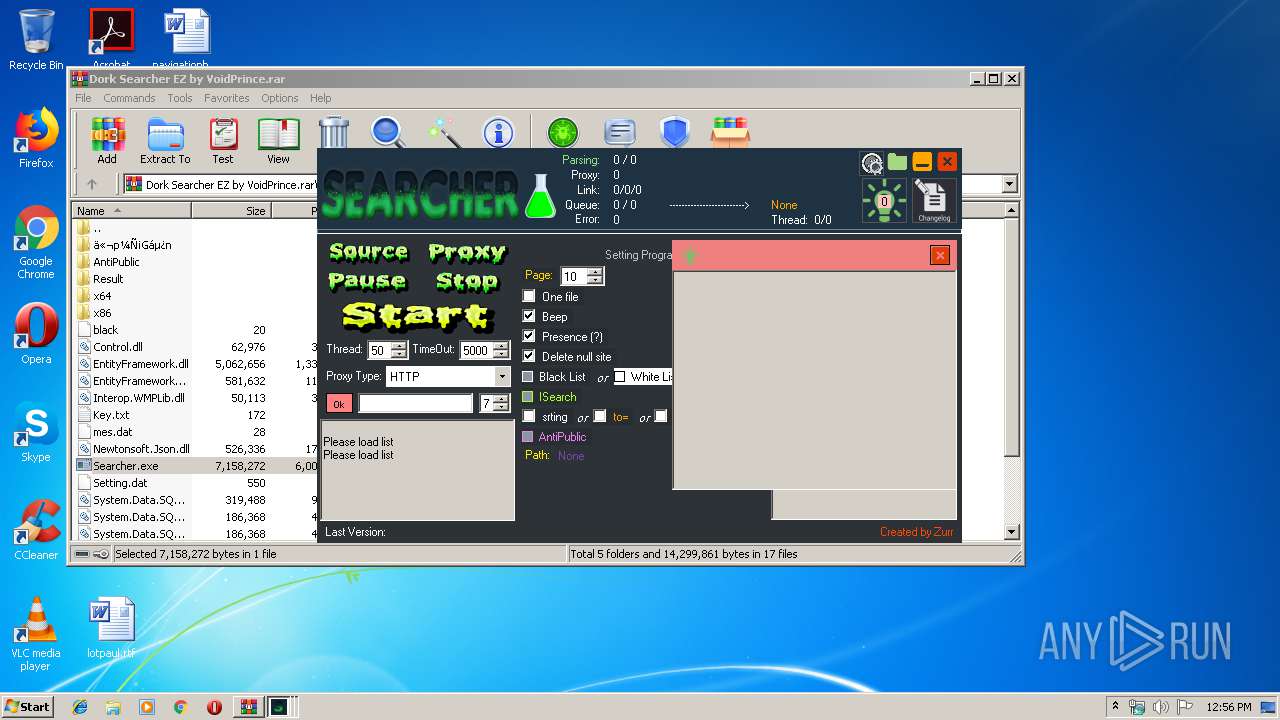
Task: Open the Favorites menu
Action: coord(227,98)
